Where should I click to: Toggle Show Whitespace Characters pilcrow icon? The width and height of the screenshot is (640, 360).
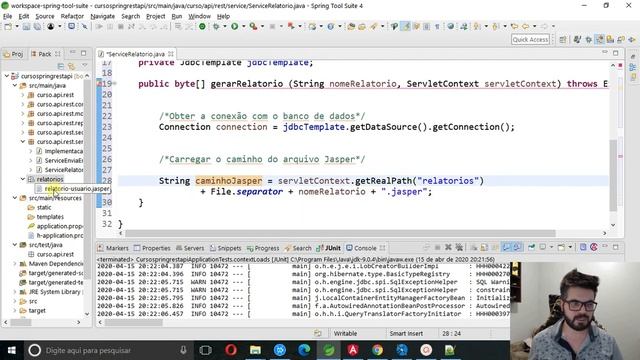[x=437, y=27]
